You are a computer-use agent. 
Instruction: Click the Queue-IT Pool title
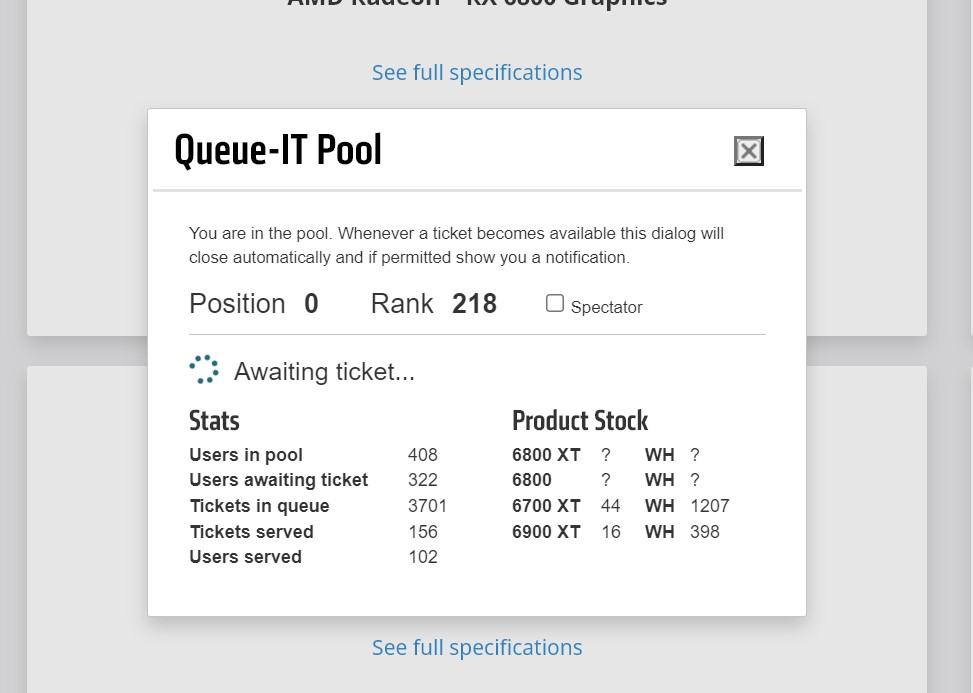278,150
